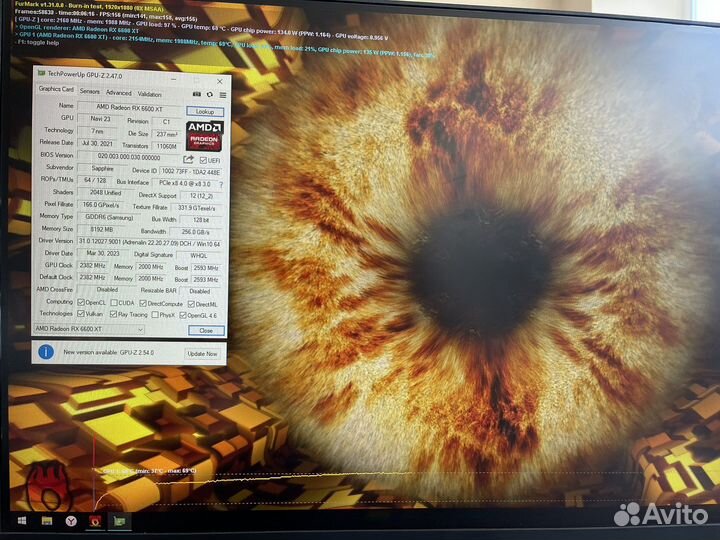Click the GPU-Z title bar app icon
Viewport: 720px width, 540px height.
(41, 73)
